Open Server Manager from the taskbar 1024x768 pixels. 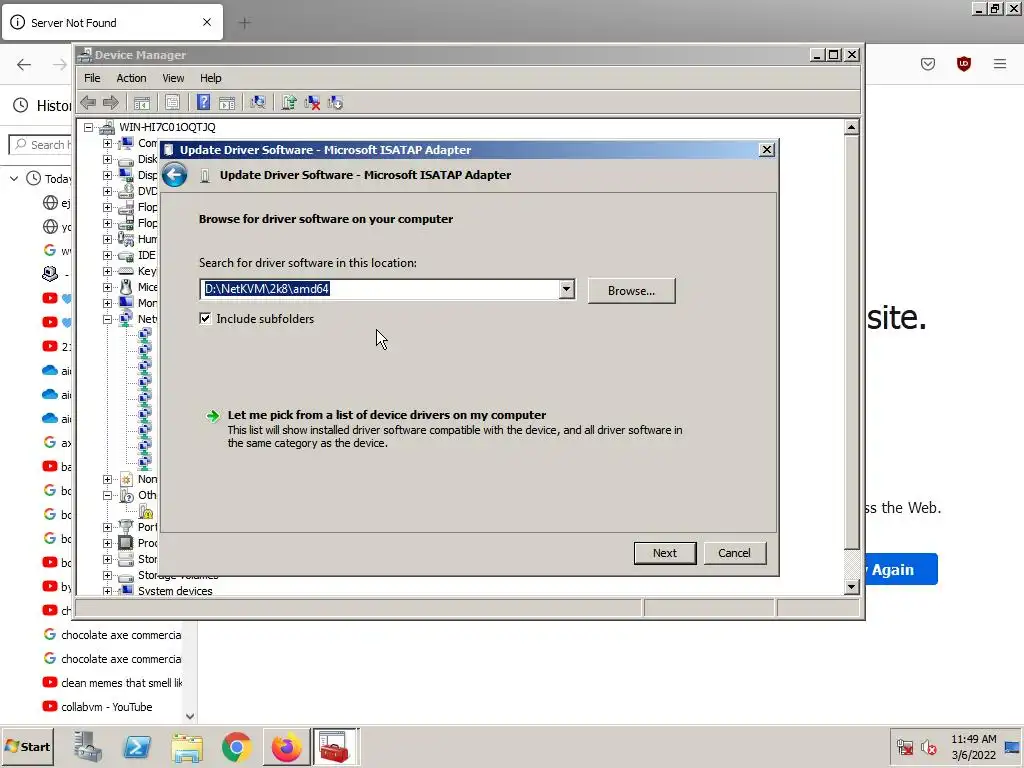(x=88, y=746)
